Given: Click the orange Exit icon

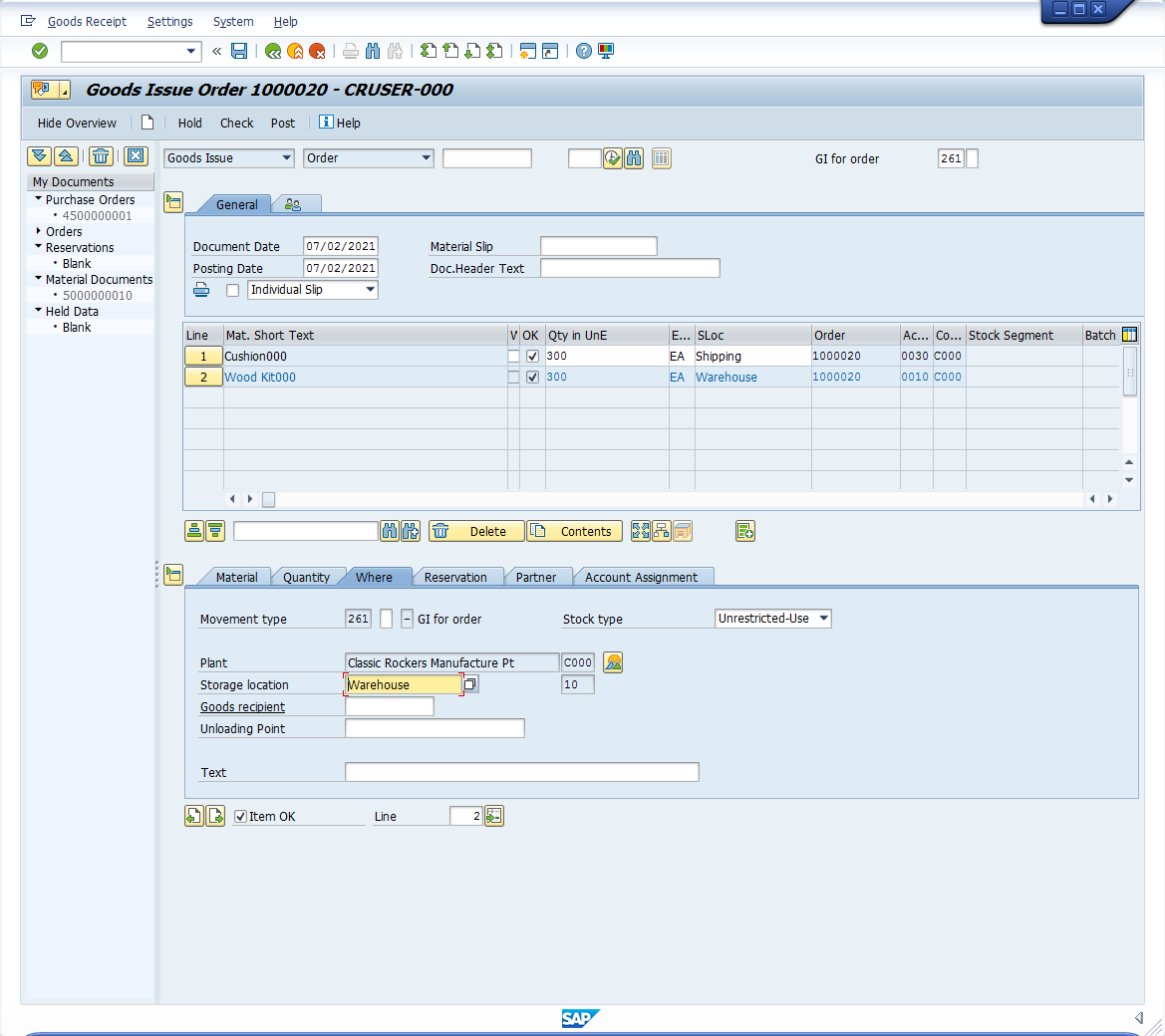Looking at the screenshot, I should (x=295, y=51).
